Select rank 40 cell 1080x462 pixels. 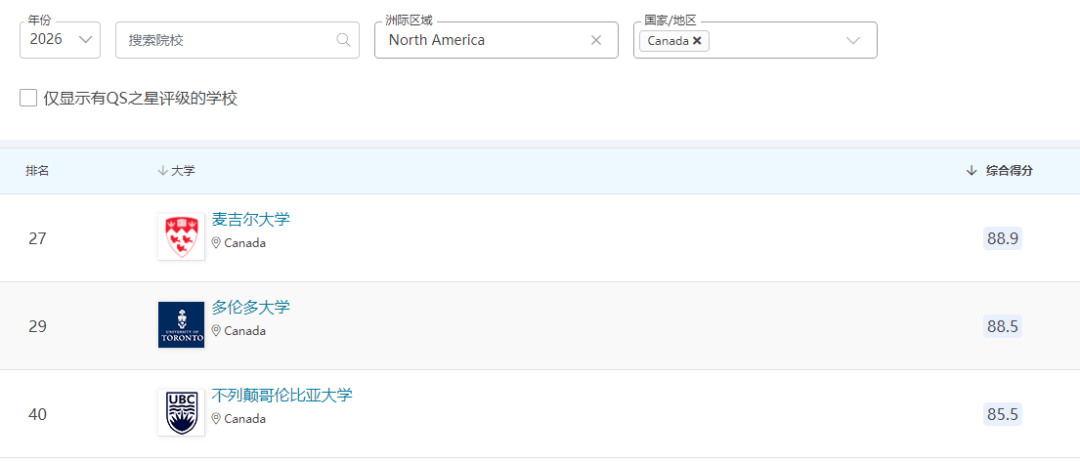pyautogui.click(x=37, y=414)
